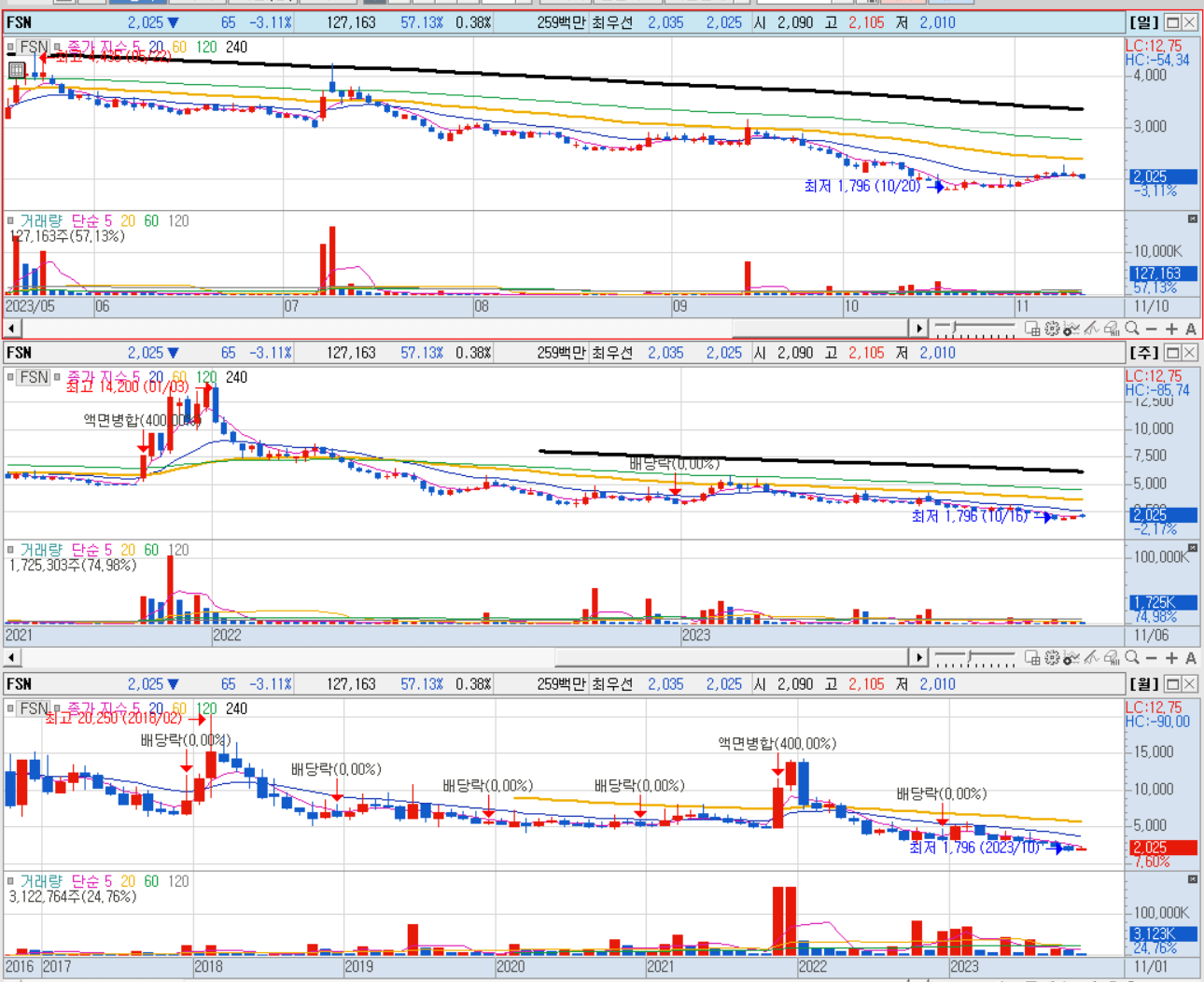
Task: Toggle the square before 거래량 on monthly chart
Action: pyautogui.click(x=11, y=882)
